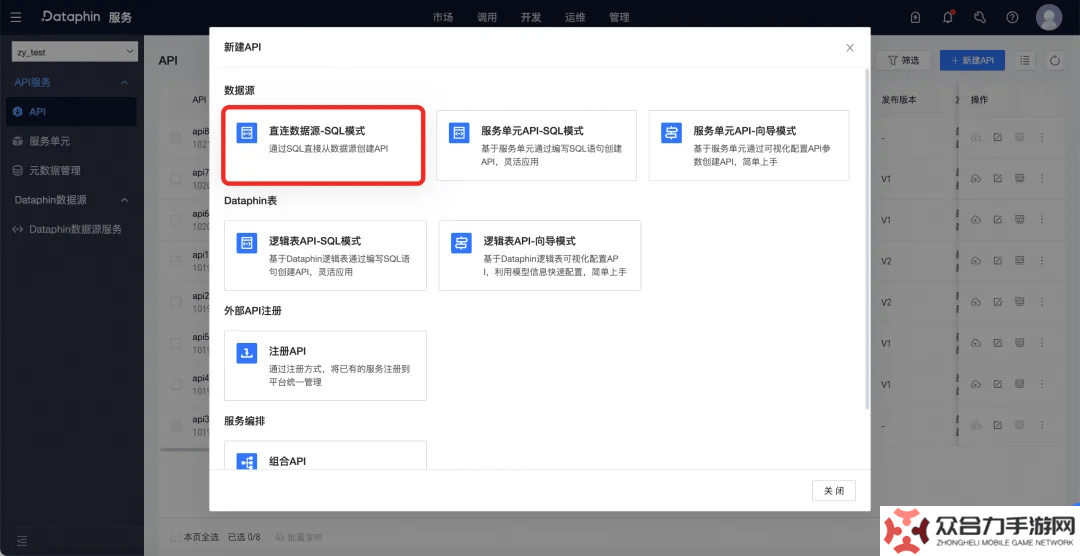
Task: Choose 服务单元API-向导模式 card
Action: tap(749, 145)
